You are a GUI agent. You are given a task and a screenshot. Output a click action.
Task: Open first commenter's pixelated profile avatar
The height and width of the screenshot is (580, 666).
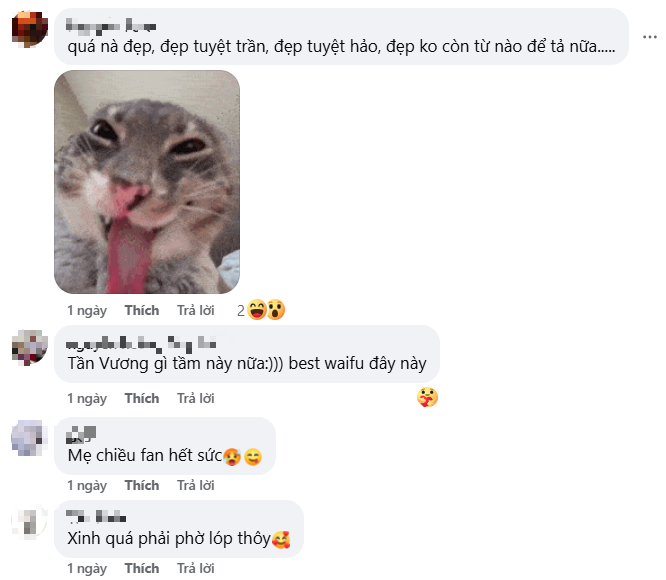tap(30, 29)
